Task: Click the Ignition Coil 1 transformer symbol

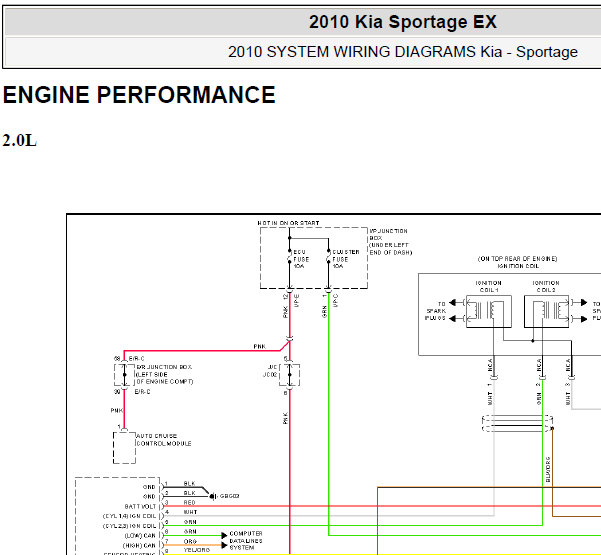Action: pyautogui.click(x=489, y=311)
